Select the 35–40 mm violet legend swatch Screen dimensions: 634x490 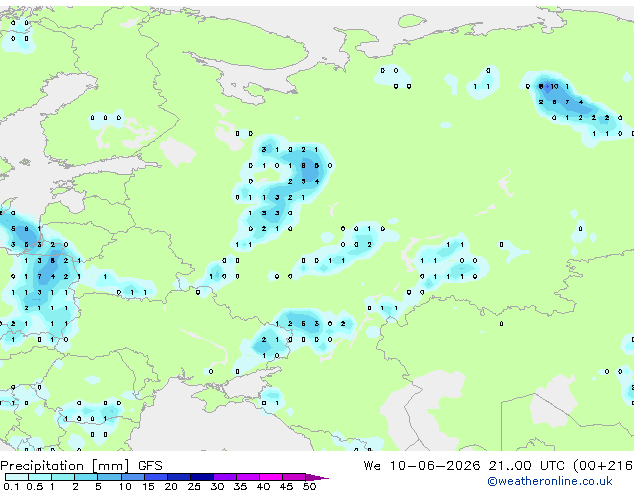click(248, 477)
